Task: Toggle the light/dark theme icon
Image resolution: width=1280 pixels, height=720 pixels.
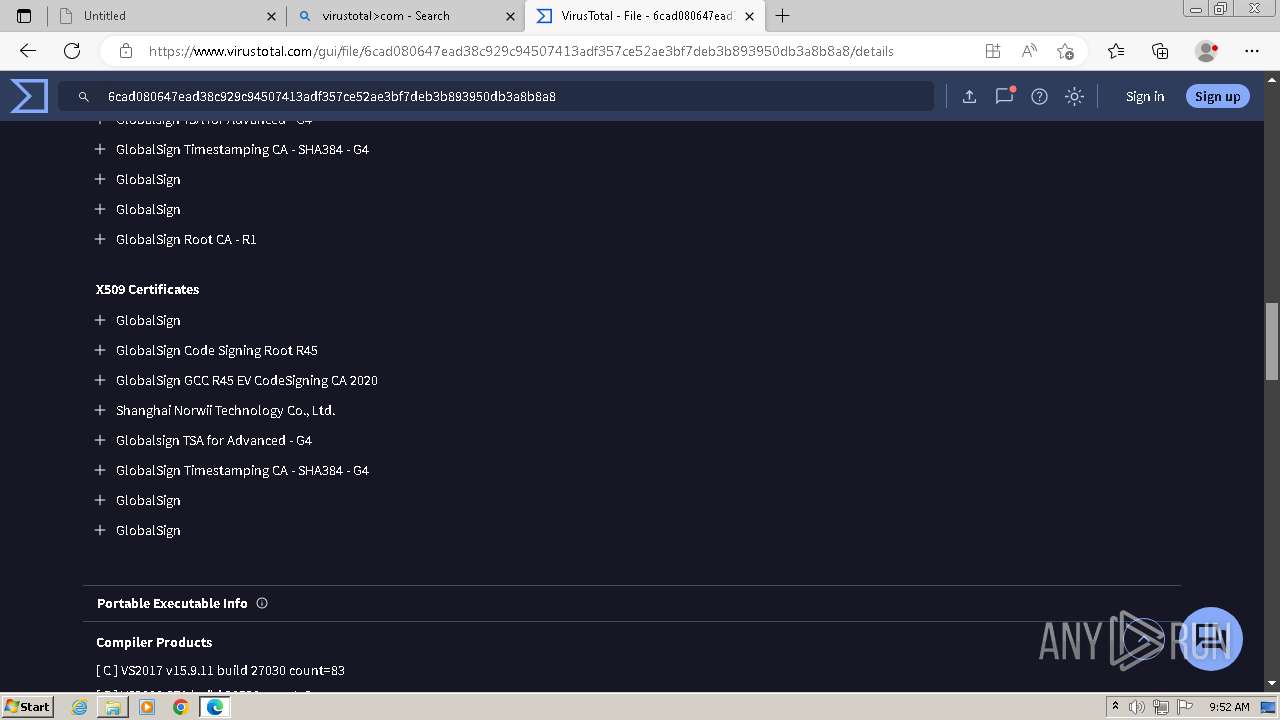Action: pos(1074,96)
